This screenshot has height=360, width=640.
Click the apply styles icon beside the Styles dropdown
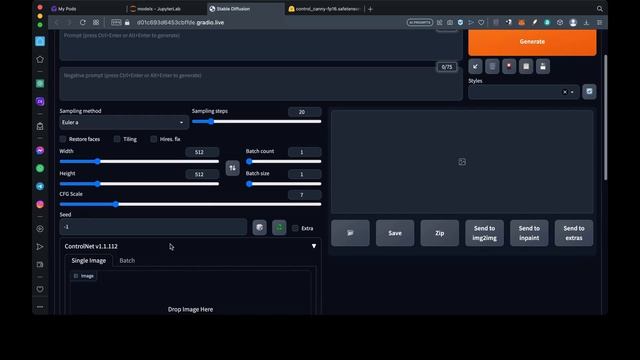click(589, 91)
